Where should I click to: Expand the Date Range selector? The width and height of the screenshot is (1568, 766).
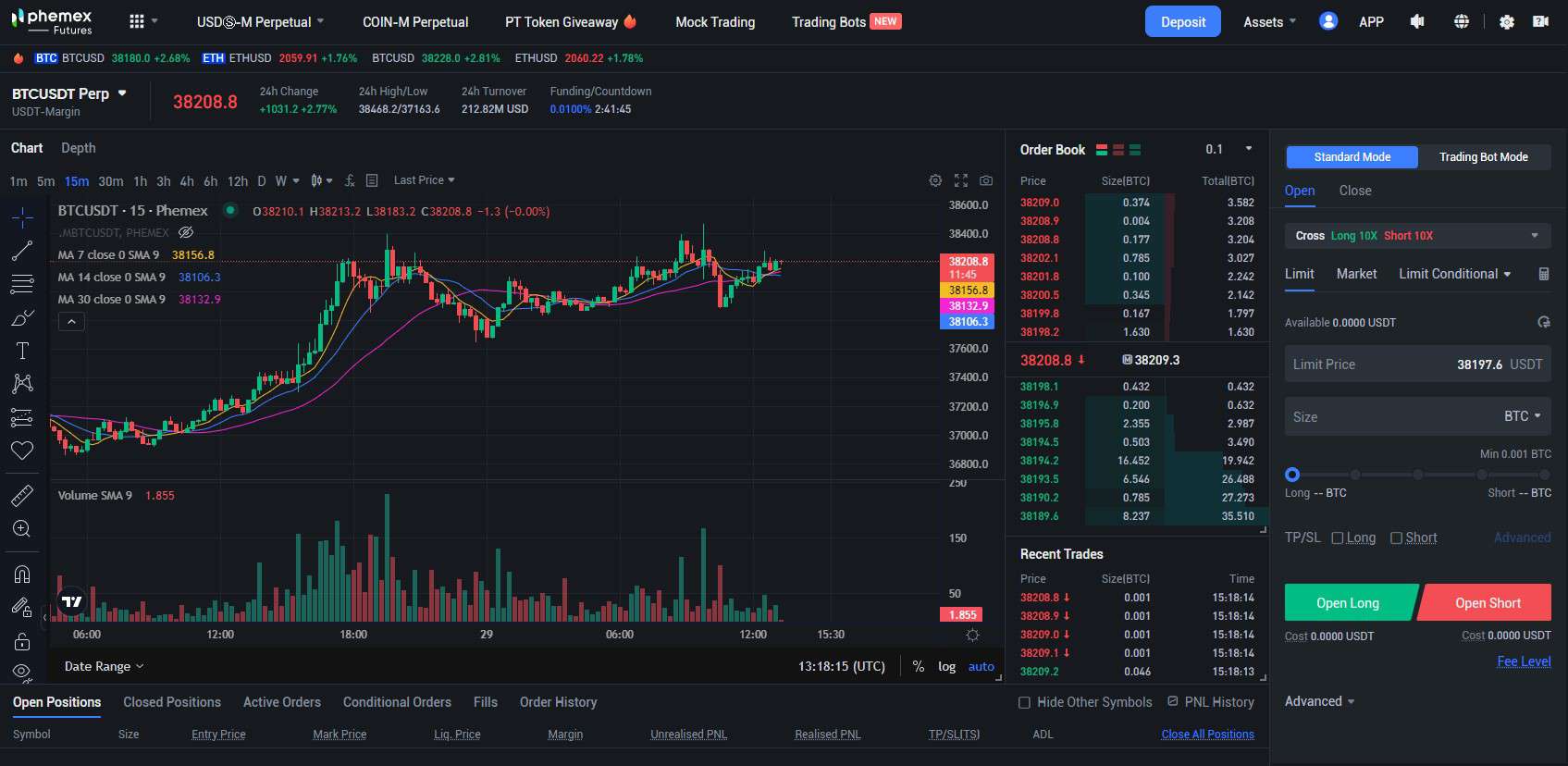(104, 666)
